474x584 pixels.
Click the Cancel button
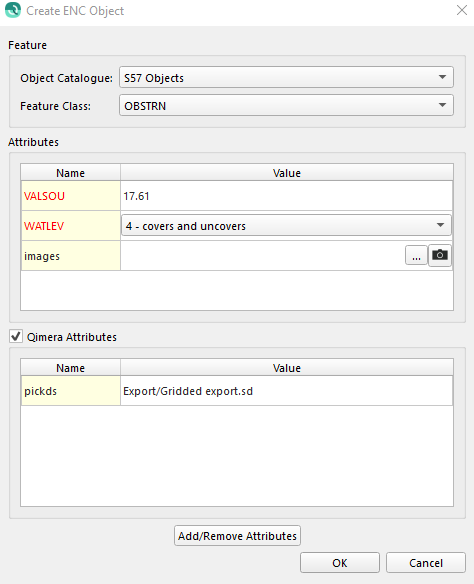click(x=426, y=562)
